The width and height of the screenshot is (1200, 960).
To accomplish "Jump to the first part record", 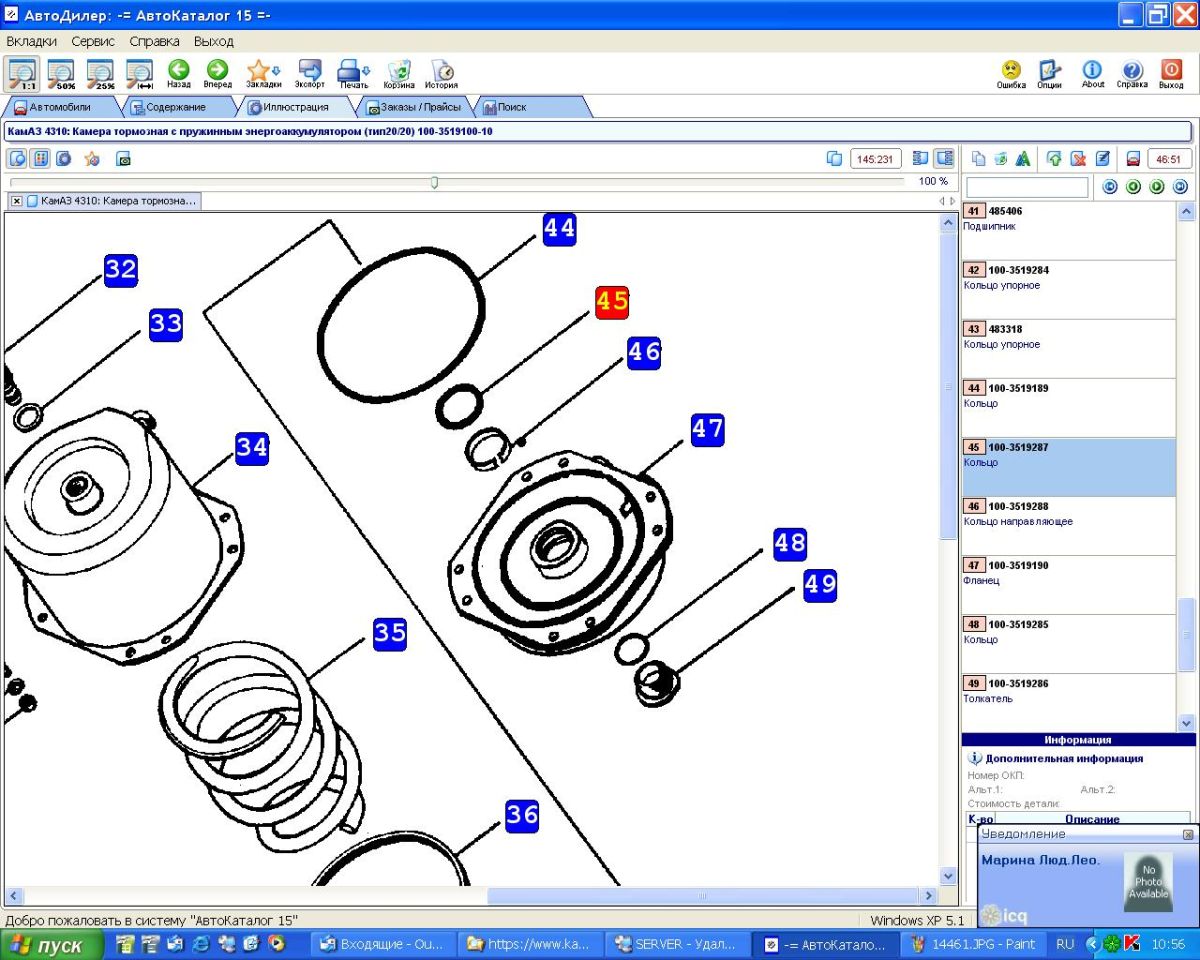I will (x=1110, y=187).
